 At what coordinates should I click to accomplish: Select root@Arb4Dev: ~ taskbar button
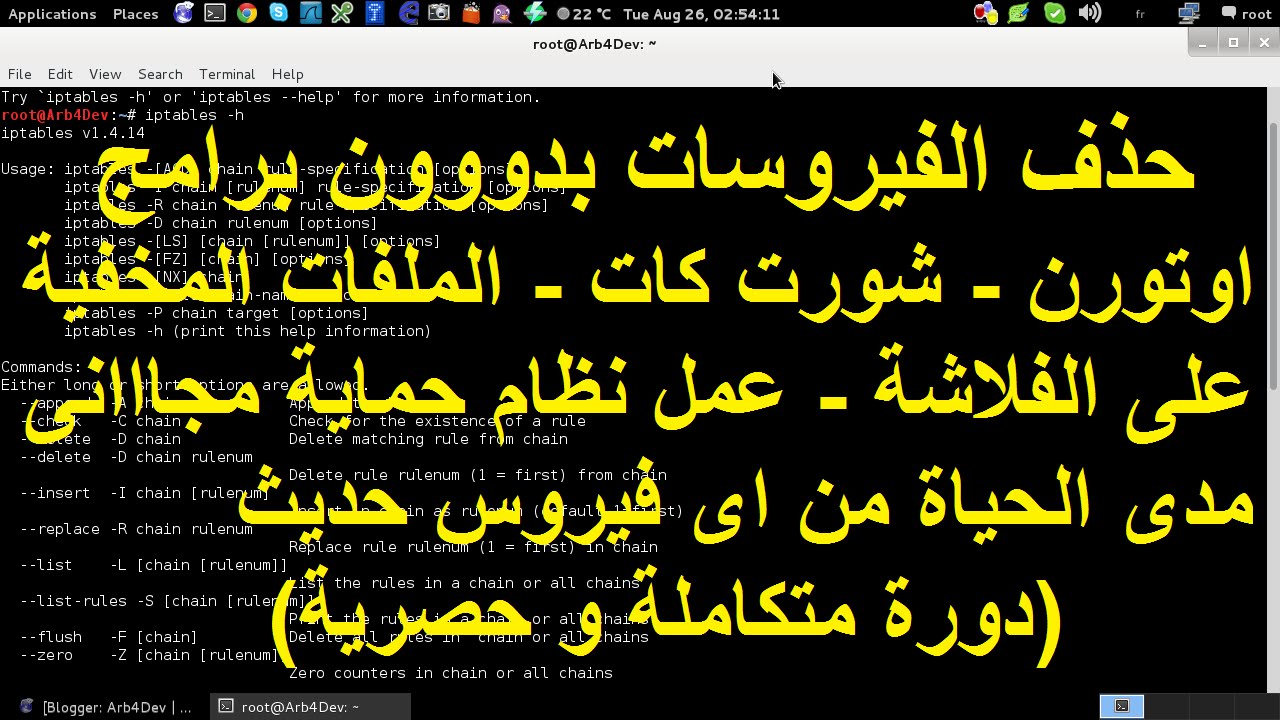coord(311,707)
